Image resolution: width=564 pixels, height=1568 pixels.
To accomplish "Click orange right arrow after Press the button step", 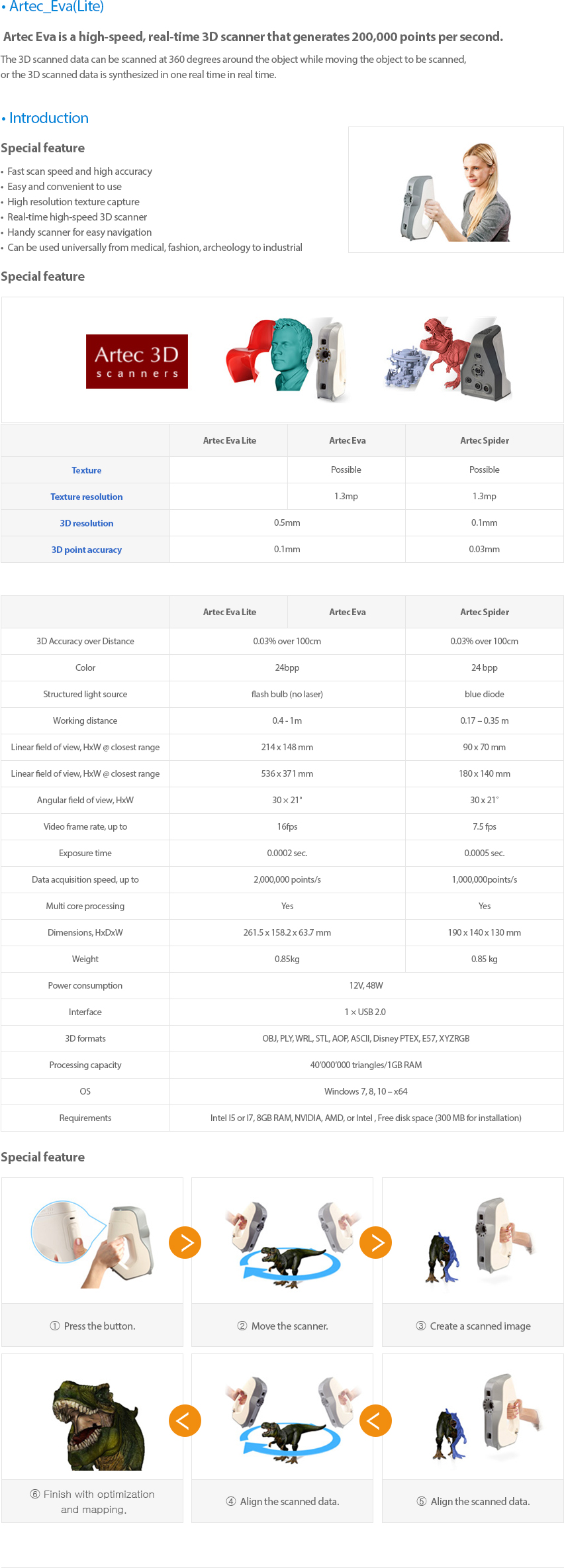I will tap(185, 1242).
